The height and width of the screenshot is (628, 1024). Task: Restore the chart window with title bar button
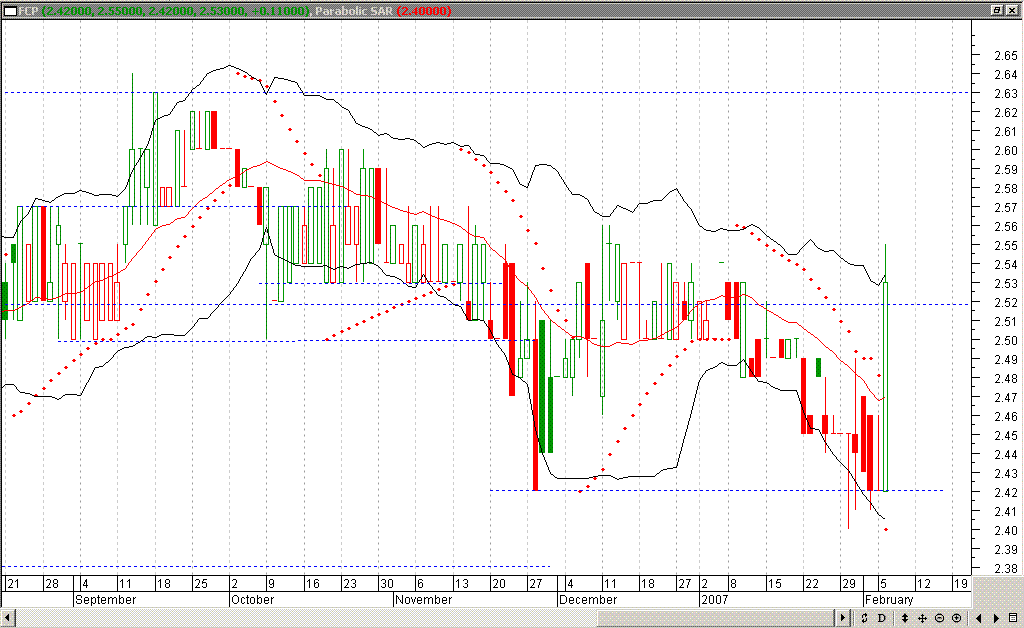coord(997,10)
